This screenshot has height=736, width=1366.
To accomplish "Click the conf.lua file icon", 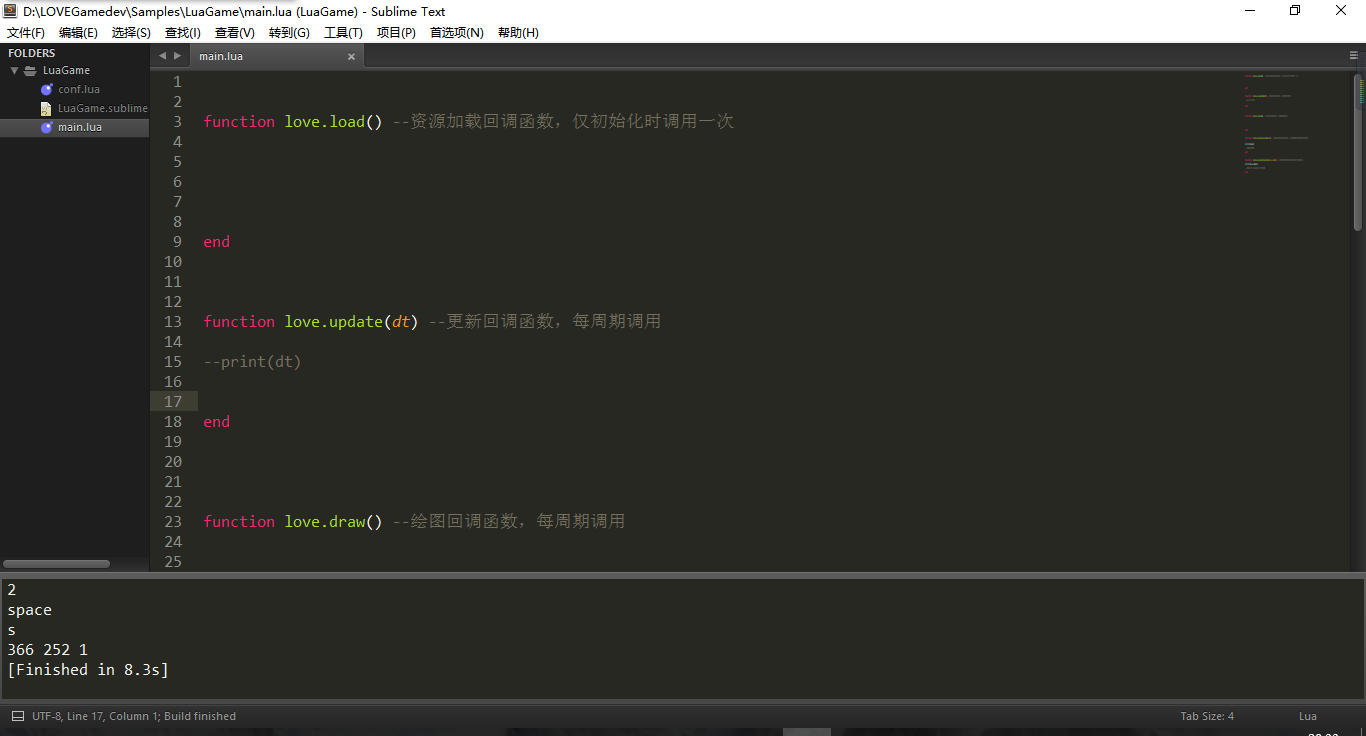I will (x=47, y=90).
